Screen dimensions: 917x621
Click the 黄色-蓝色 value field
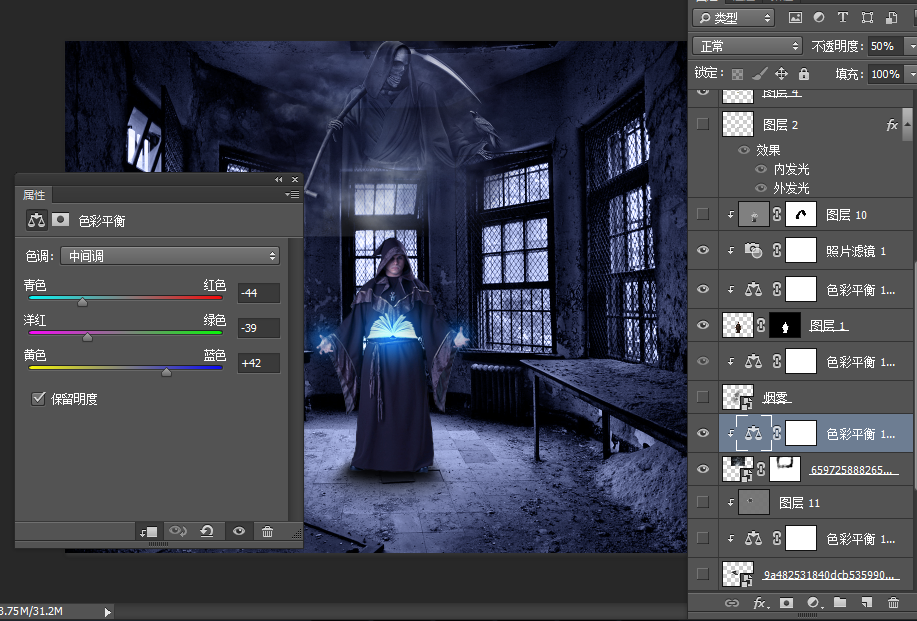[x=259, y=364]
